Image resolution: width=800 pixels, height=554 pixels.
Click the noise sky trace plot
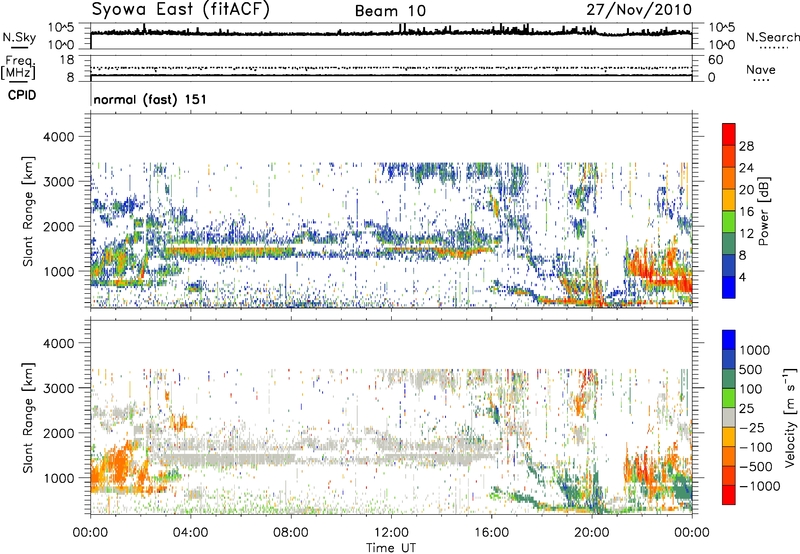pos(391,36)
